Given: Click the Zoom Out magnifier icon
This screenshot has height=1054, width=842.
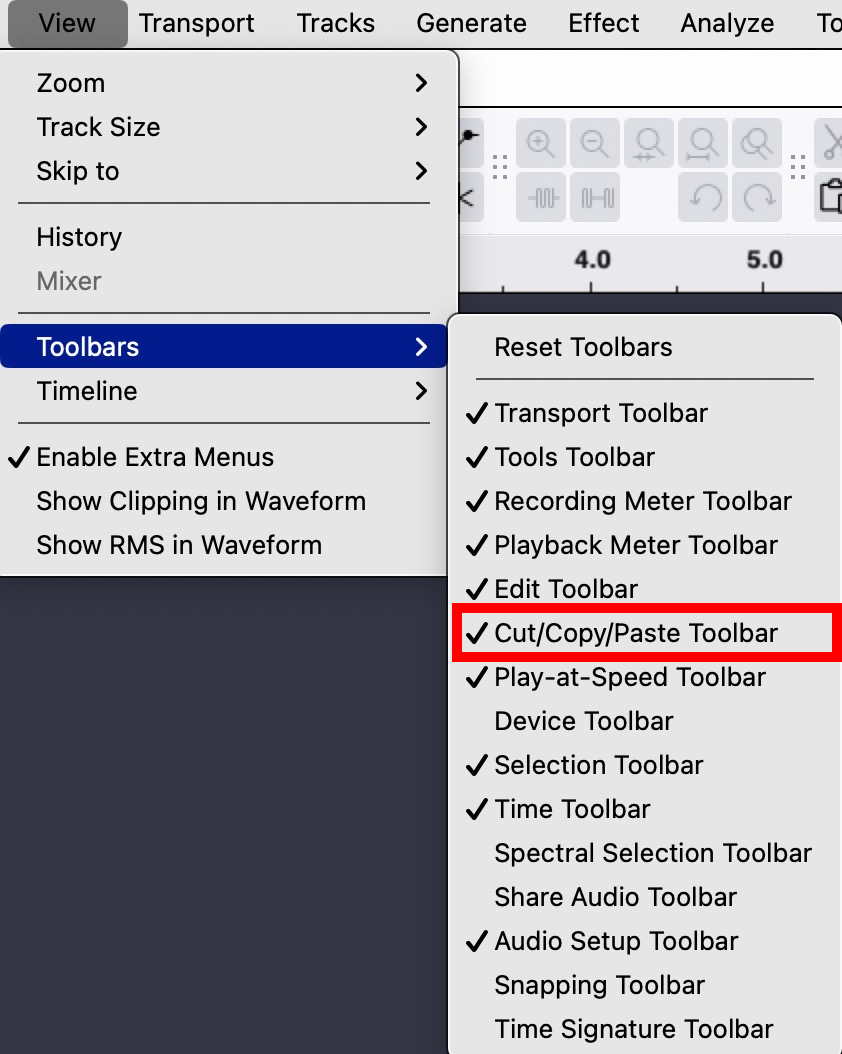Looking at the screenshot, I should point(595,144).
